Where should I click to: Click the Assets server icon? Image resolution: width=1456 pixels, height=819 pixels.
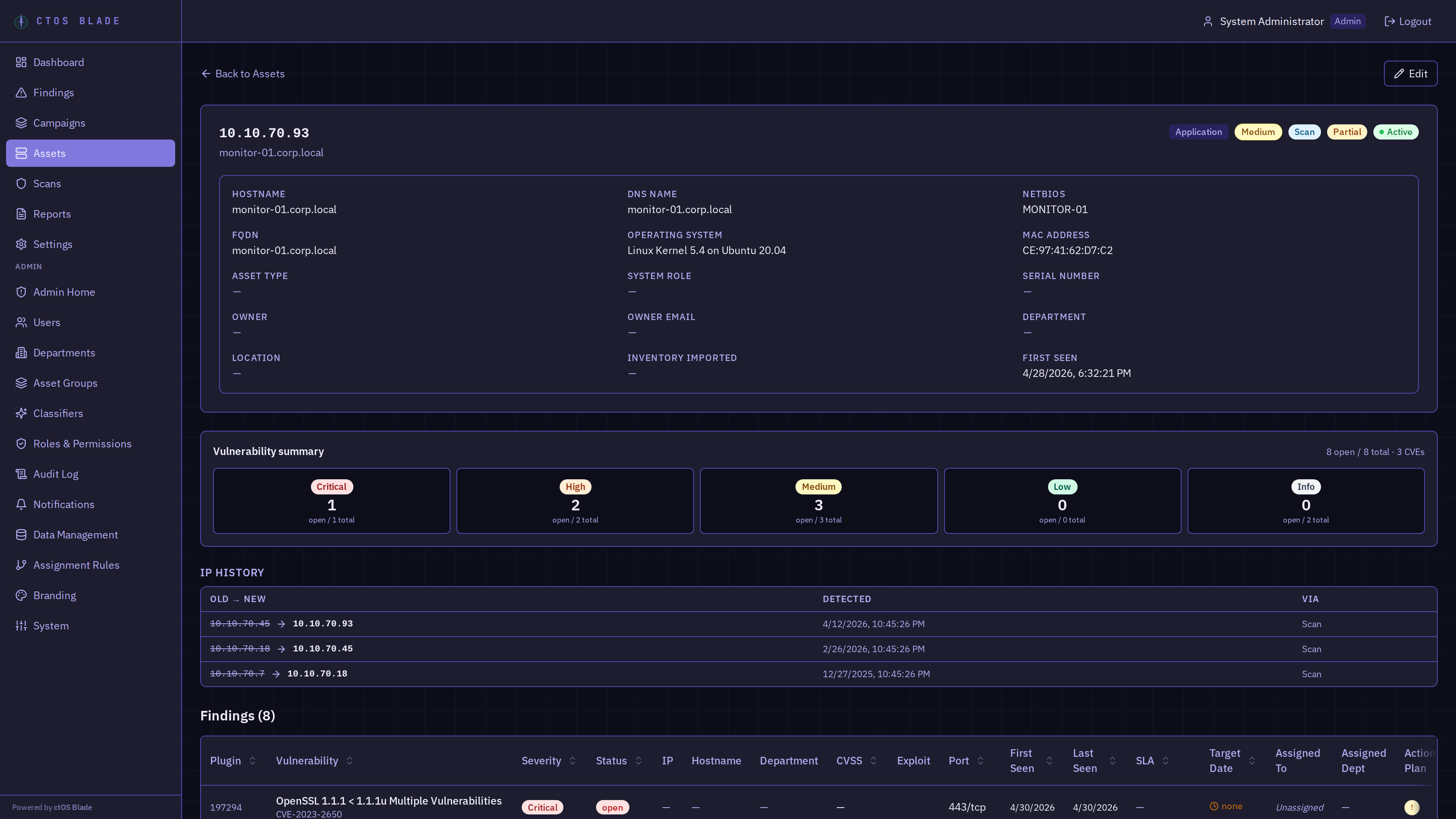click(21, 153)
